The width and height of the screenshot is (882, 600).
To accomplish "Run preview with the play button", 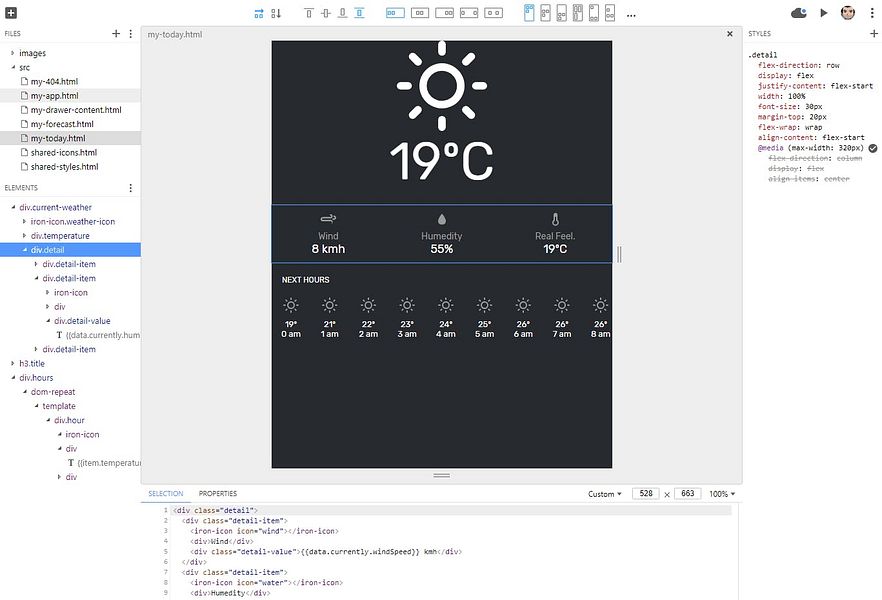I will click(x=824, y=13).
